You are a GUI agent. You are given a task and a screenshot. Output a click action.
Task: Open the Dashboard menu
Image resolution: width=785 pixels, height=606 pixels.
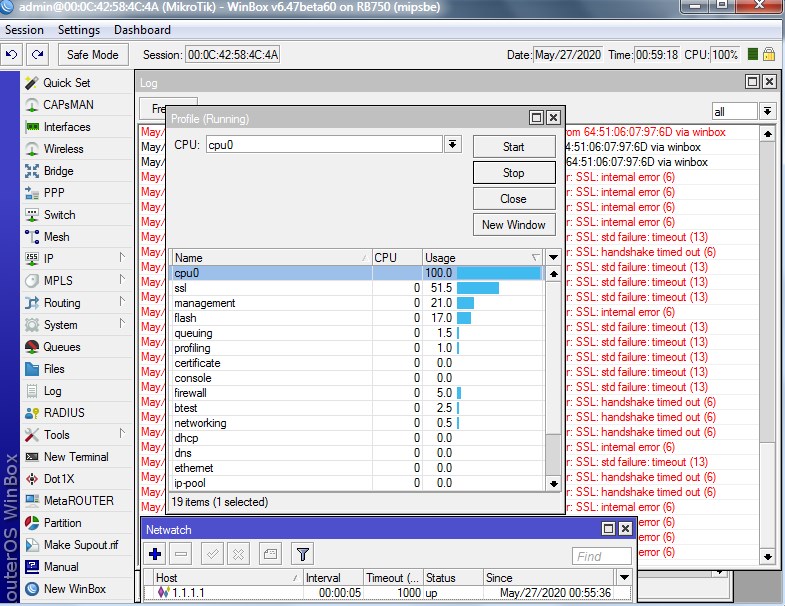[142, 30]
